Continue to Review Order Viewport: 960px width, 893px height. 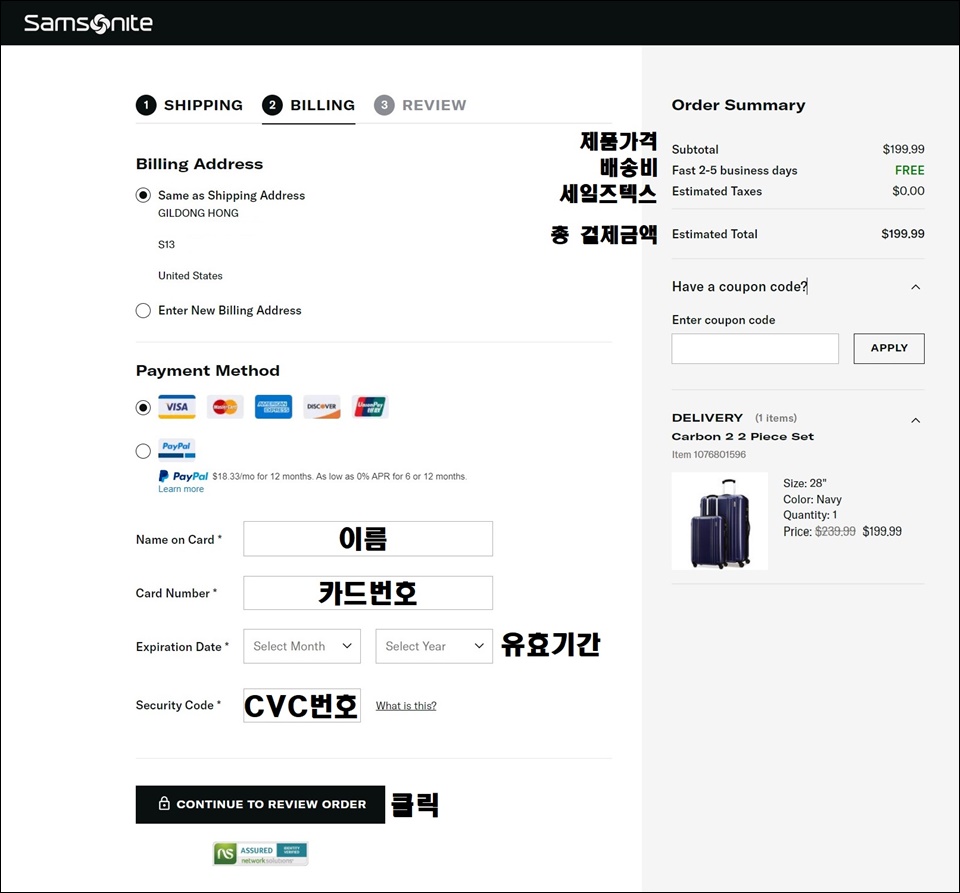(260, 804)
